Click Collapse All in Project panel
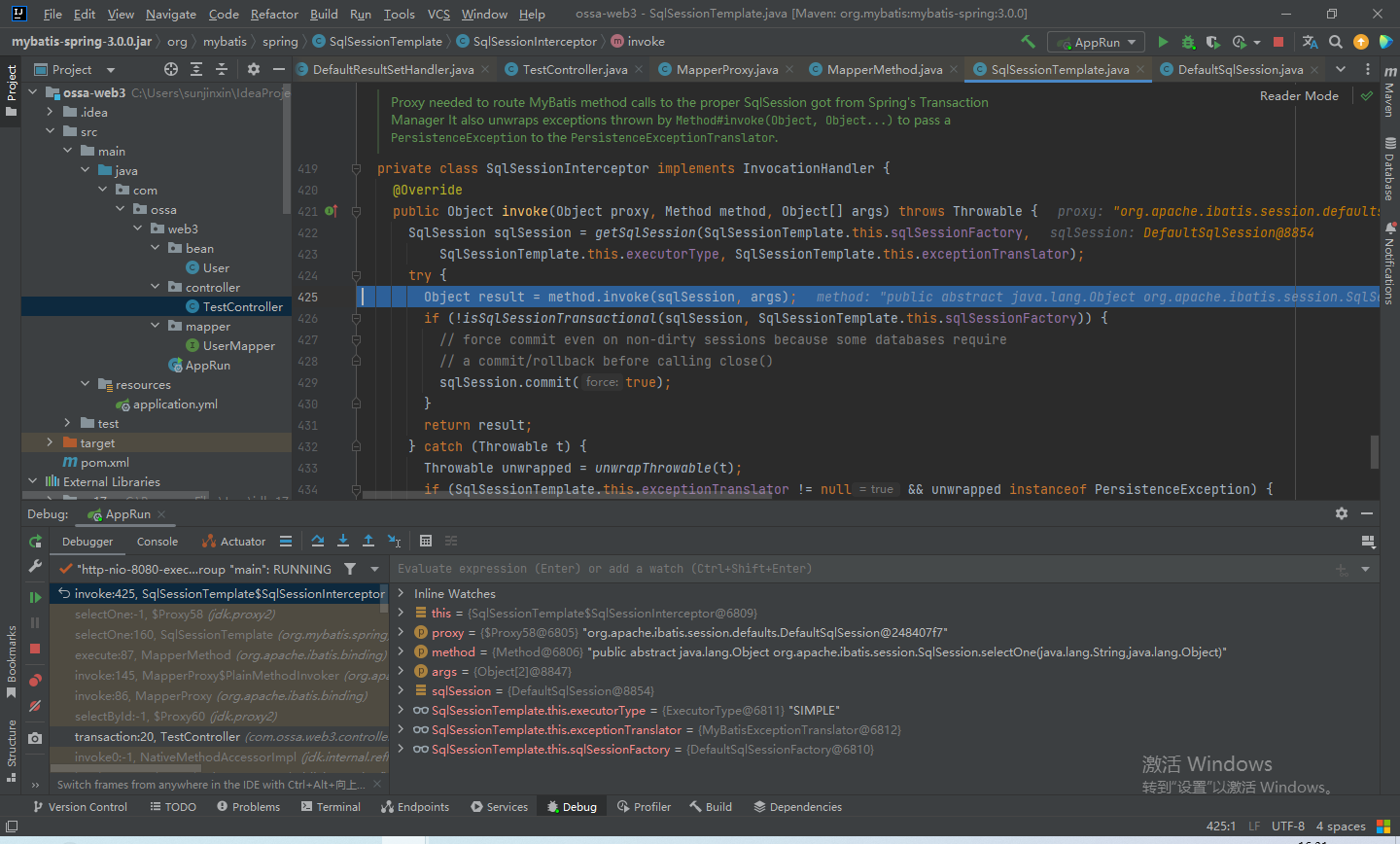This screenshot has width=1400, height=844. 222,69
